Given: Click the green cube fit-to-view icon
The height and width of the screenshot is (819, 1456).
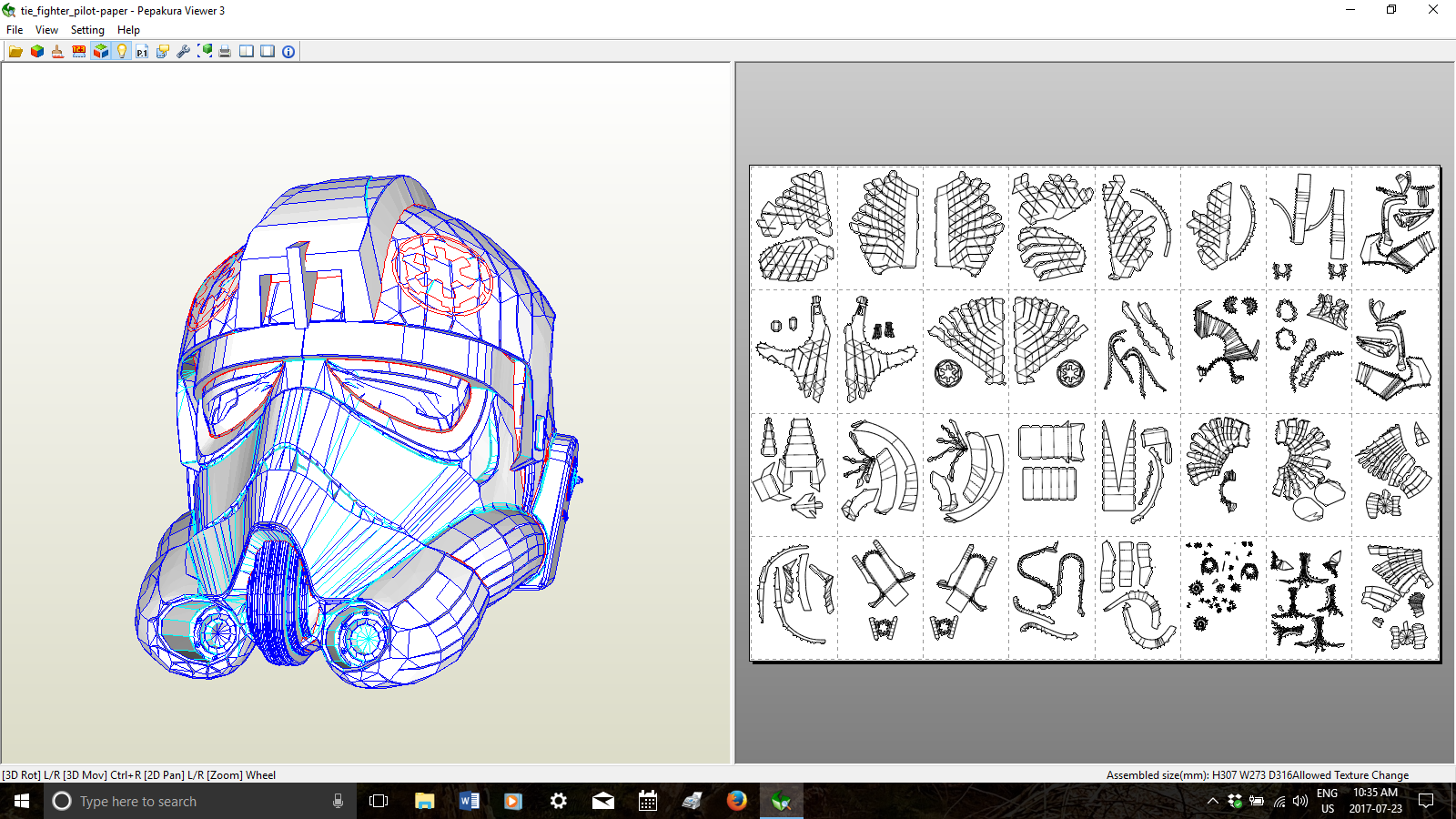Looking at the screenshot, I should (x=205, y=52).
